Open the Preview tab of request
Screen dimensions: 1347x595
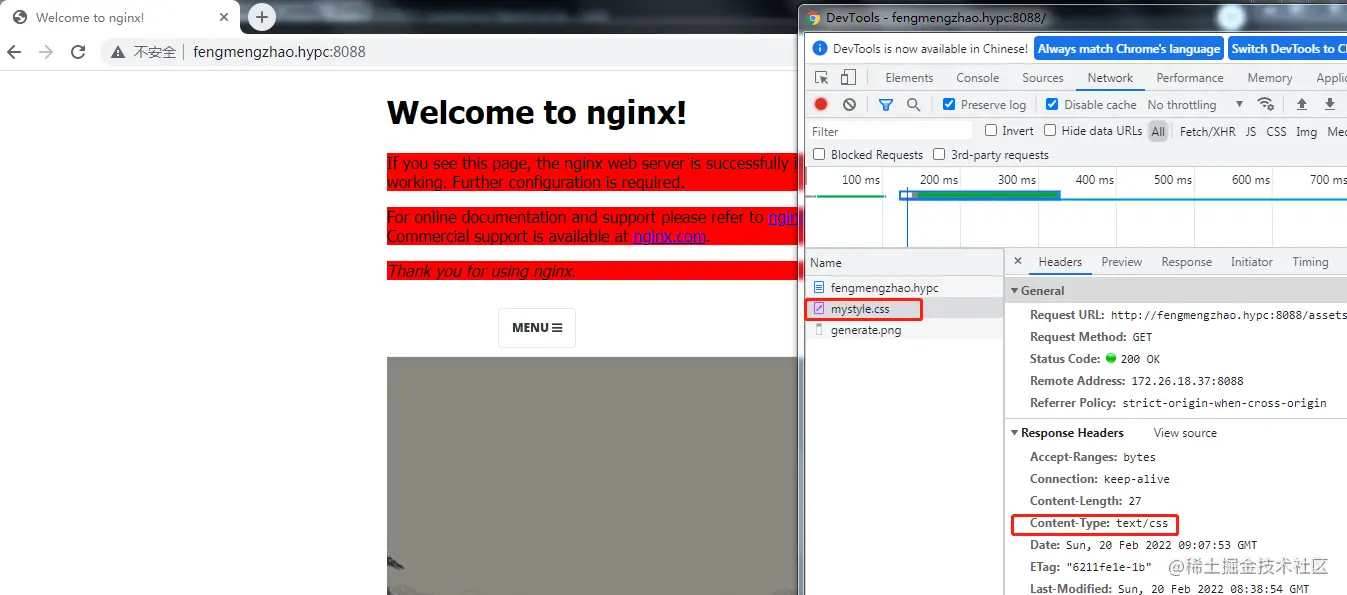coord(1121,262)
